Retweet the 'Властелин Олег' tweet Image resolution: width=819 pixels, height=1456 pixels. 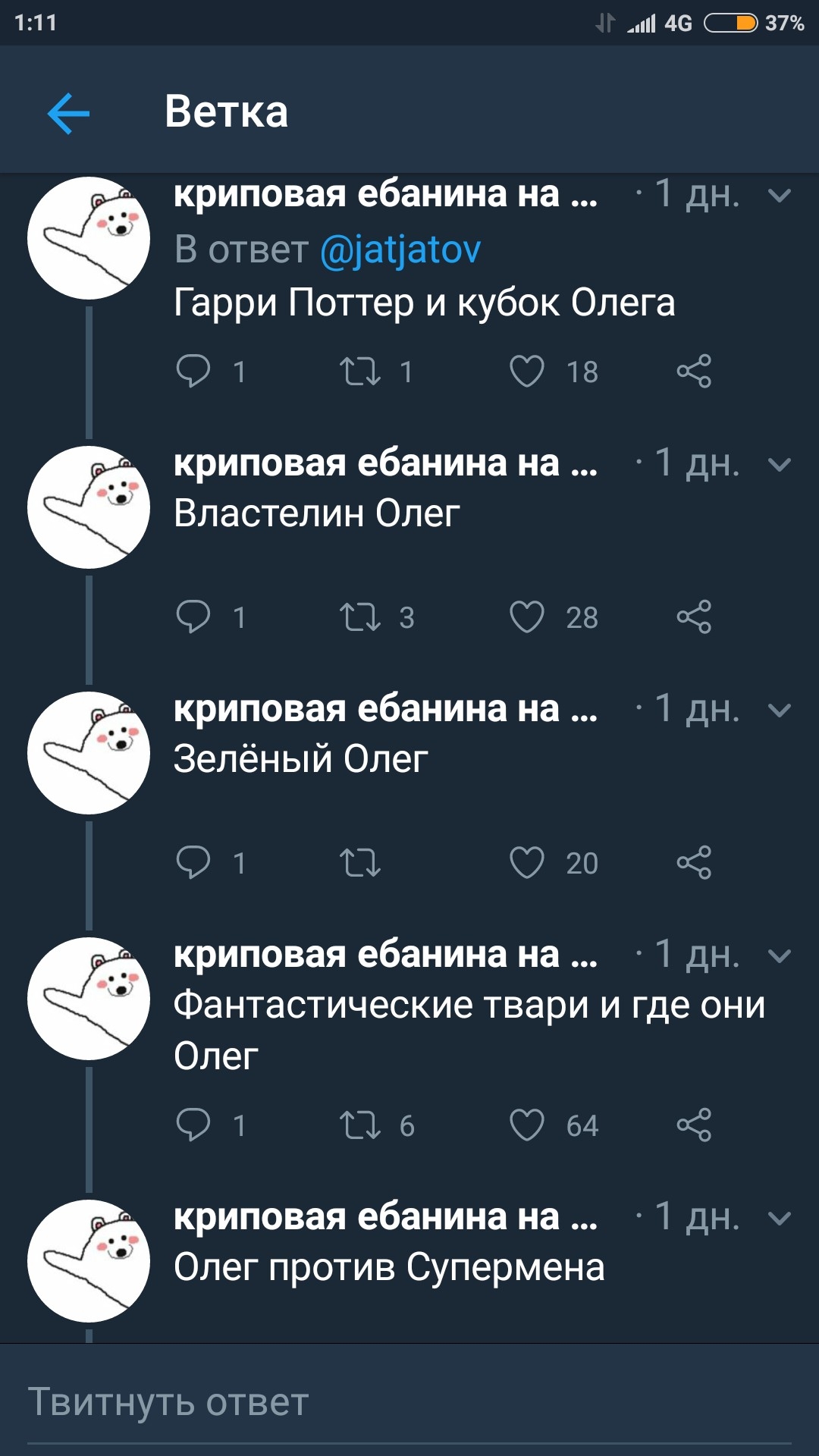pos(360,617)
